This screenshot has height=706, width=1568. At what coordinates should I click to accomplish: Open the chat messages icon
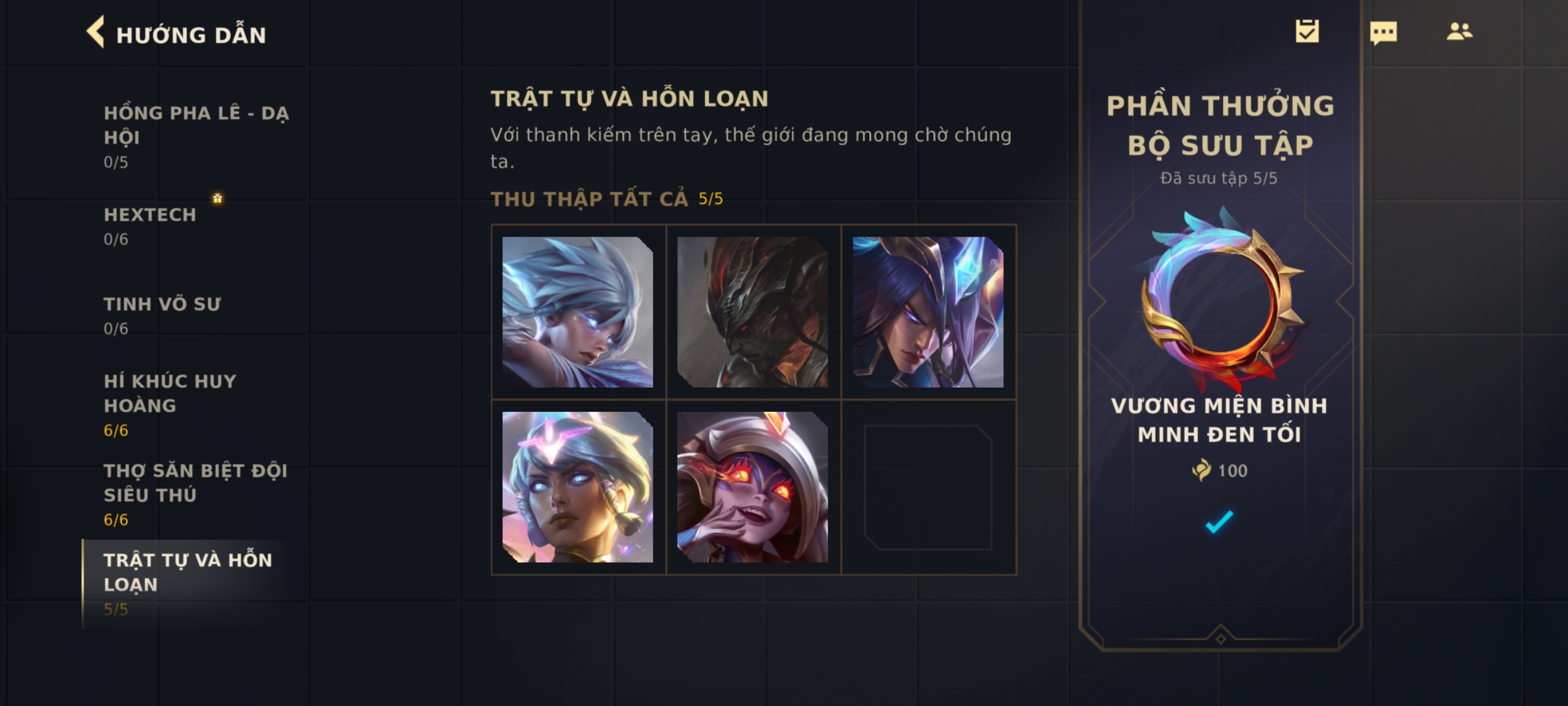tap(1383, 33)
